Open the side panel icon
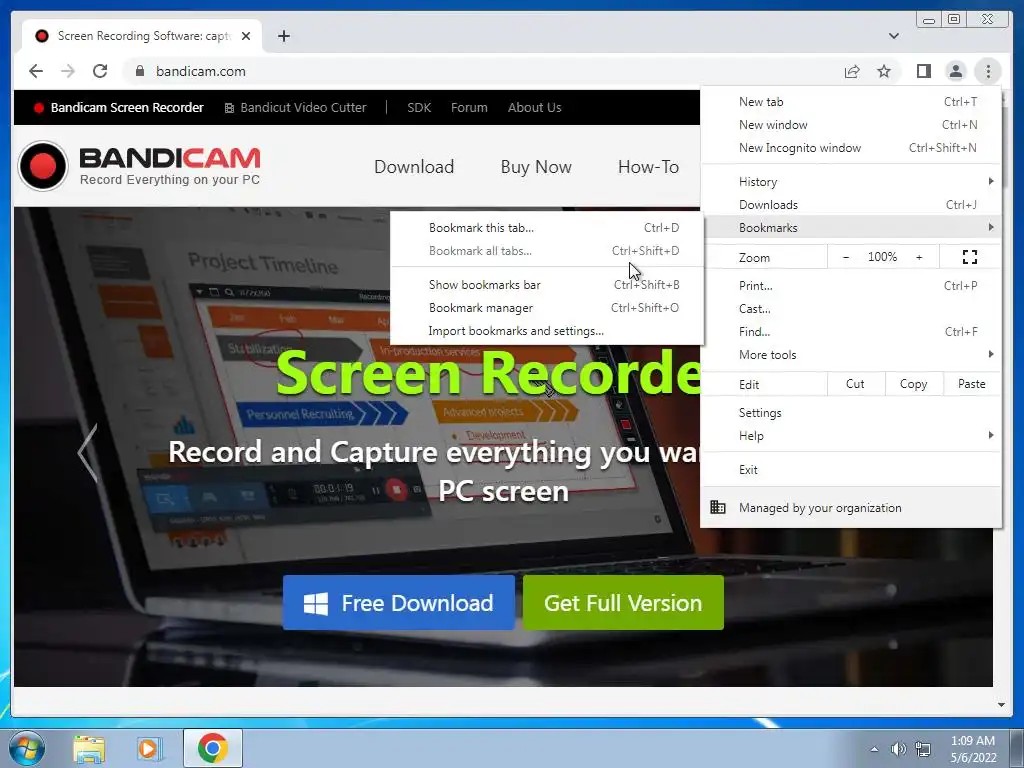The height and width of the screenshot is (768, 1024). (x=923, y=71)
